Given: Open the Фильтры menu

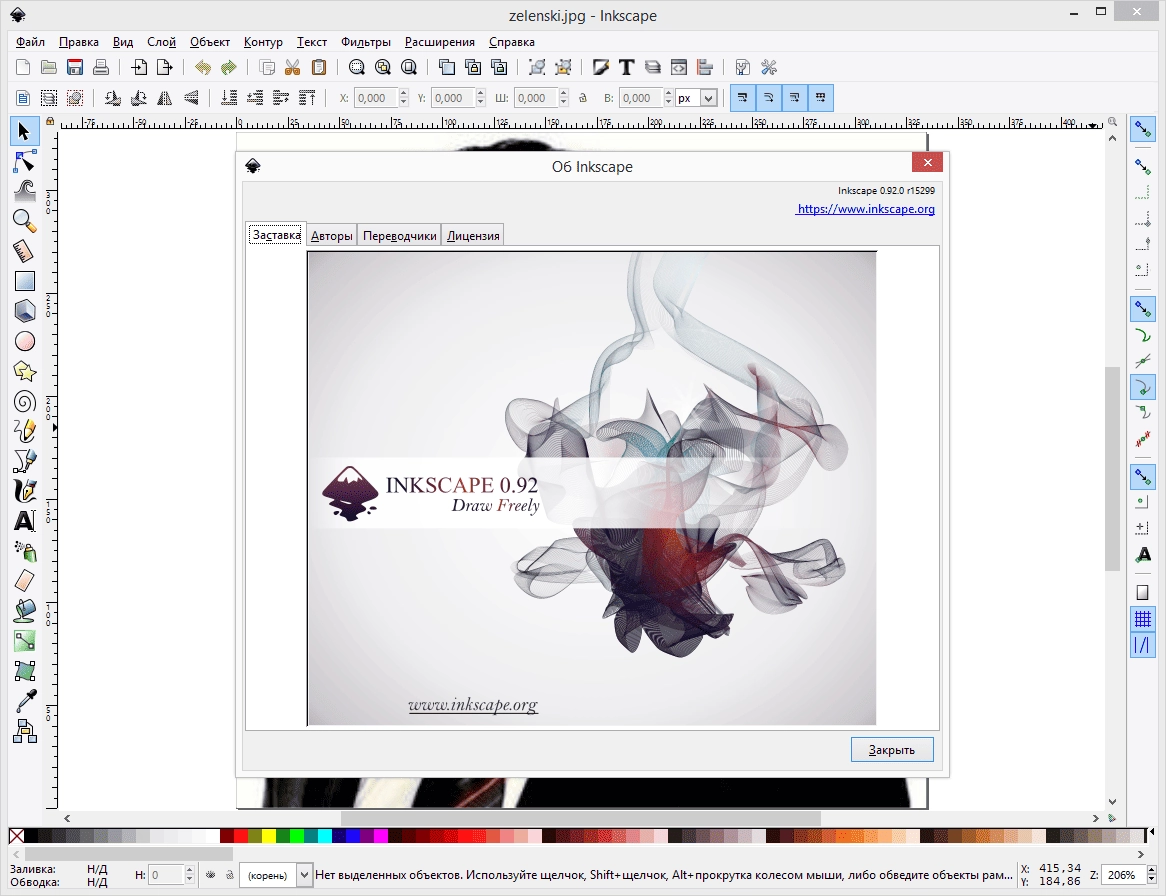Looking at the screenshot, I should pyautogui.click(x=366, y=42).
